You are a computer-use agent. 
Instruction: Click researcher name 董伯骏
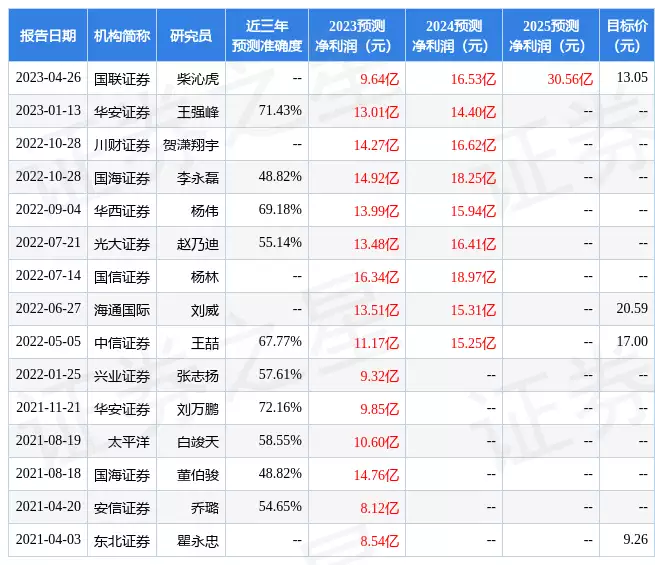coord(198,475)
